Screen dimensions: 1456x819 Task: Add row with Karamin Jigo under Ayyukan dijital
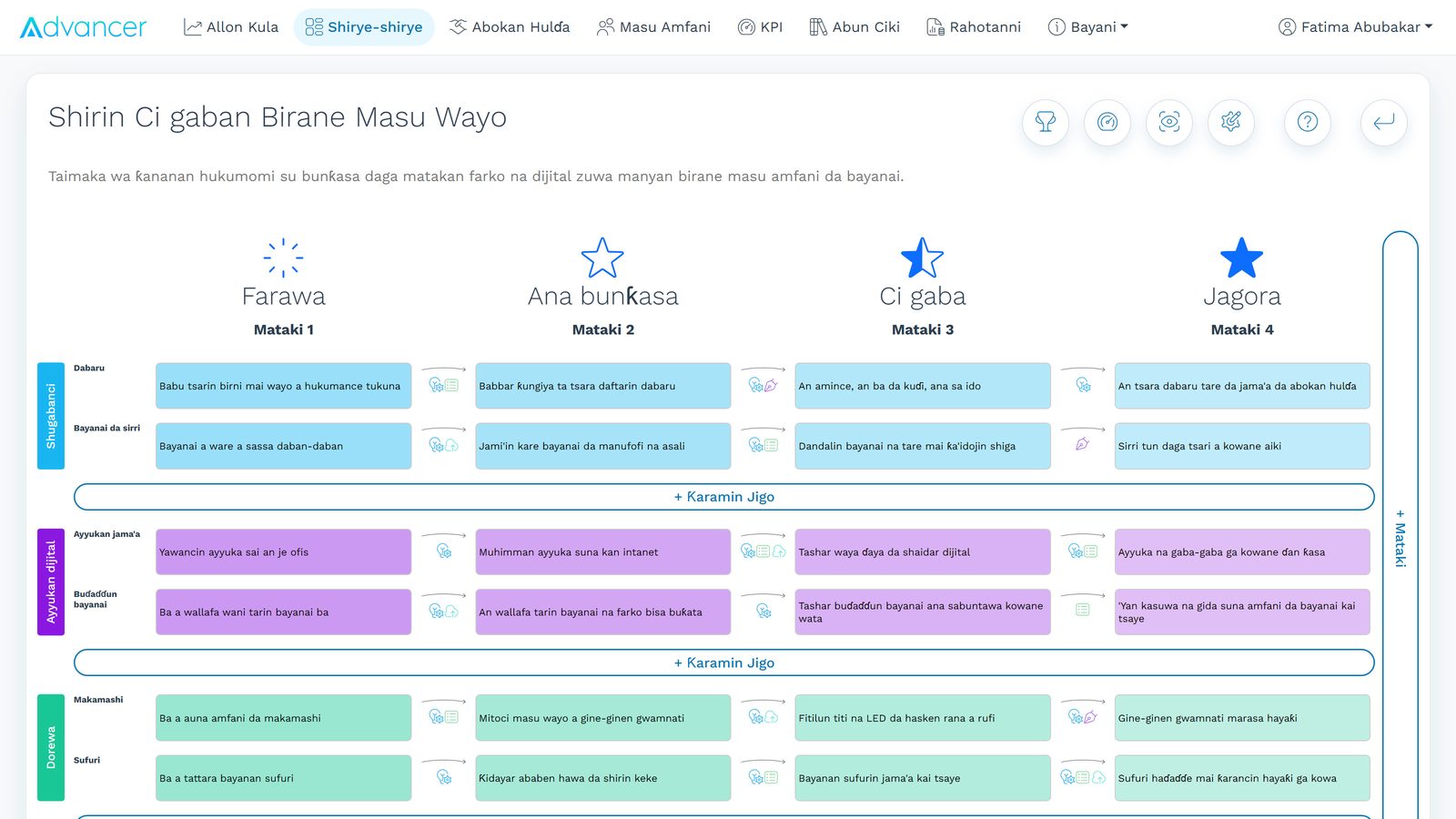click(x=724, y=662)
